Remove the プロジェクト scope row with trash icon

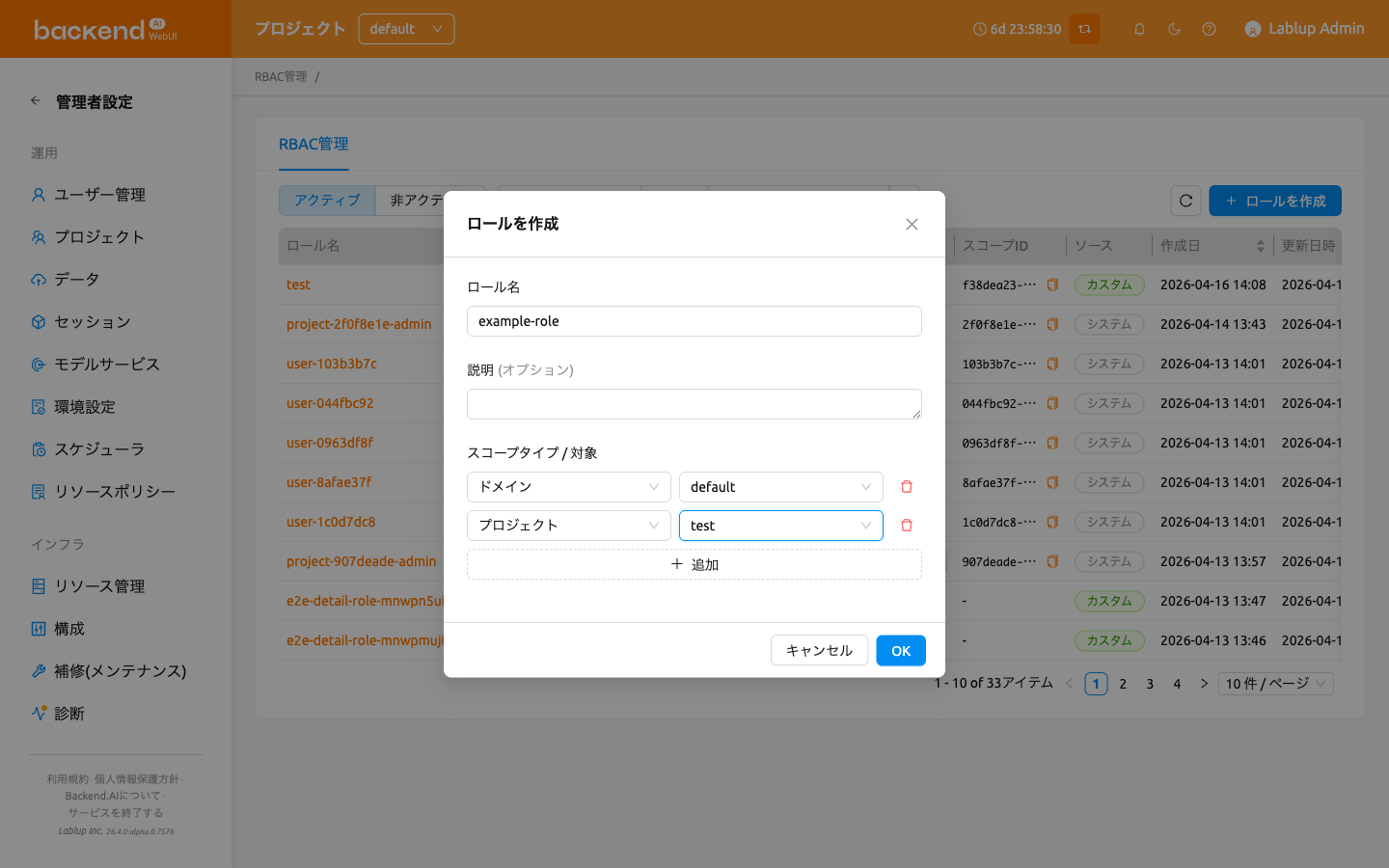click(907, 526)
